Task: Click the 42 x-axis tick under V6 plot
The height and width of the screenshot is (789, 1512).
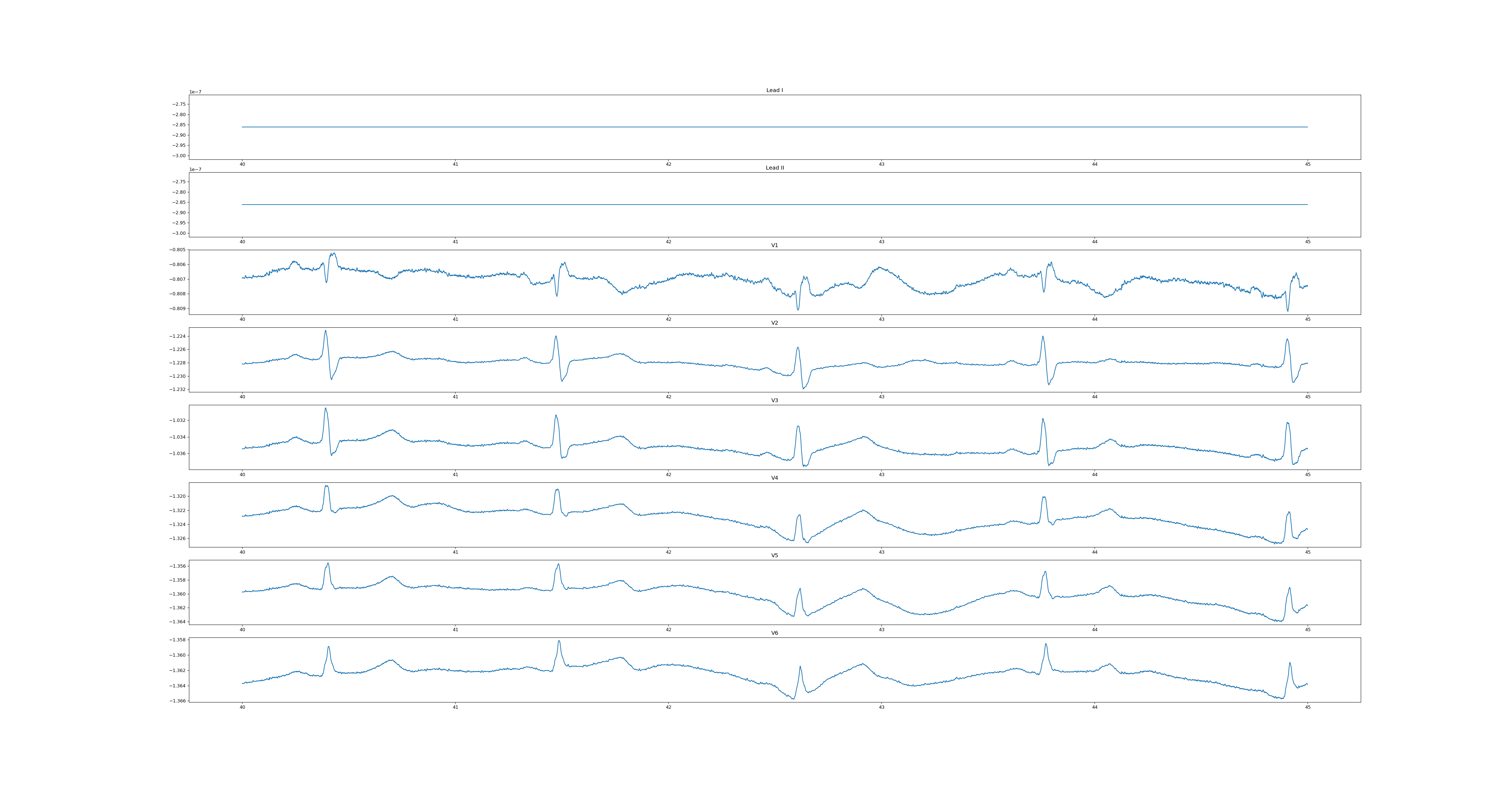Action: pyautogui.click(x=668, y=707)
